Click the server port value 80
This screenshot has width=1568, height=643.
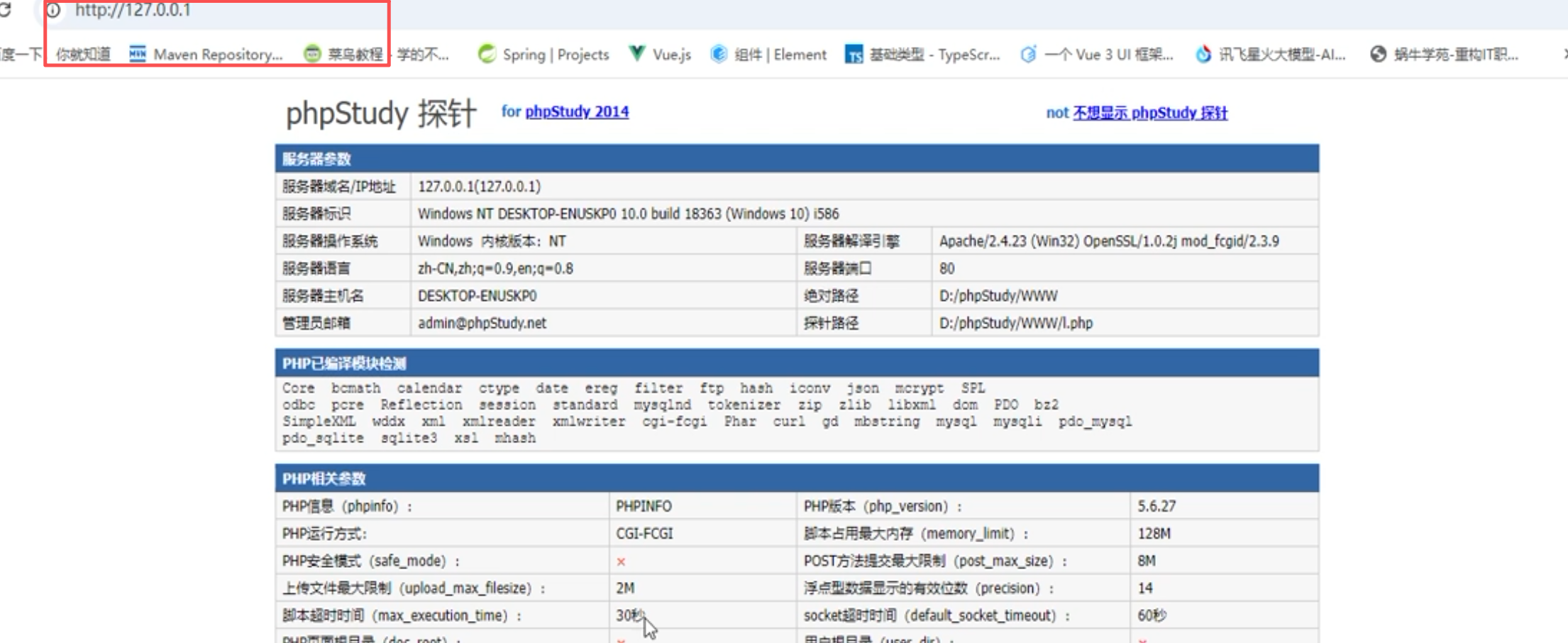pyautogui.click(x=947, y=268)
